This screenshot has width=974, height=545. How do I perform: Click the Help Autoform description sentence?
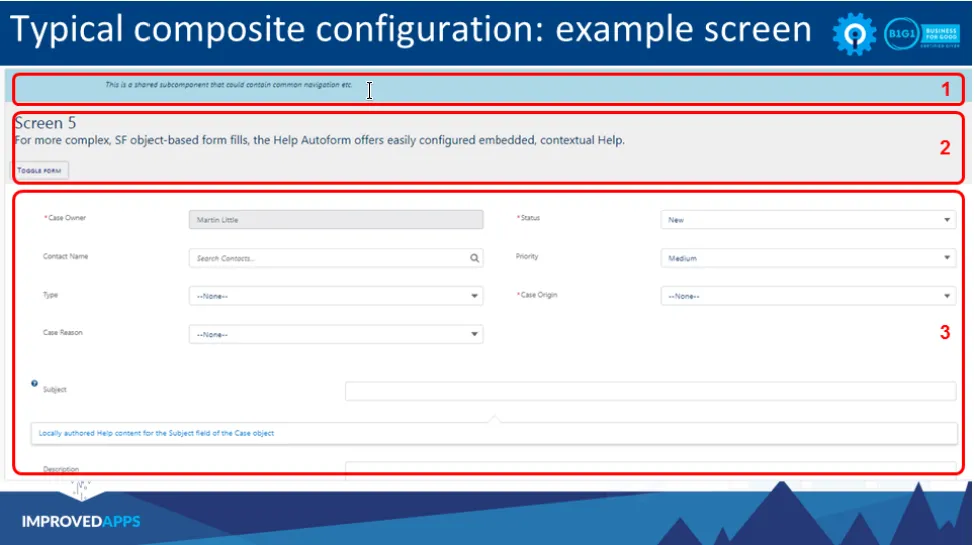(319, 140)
